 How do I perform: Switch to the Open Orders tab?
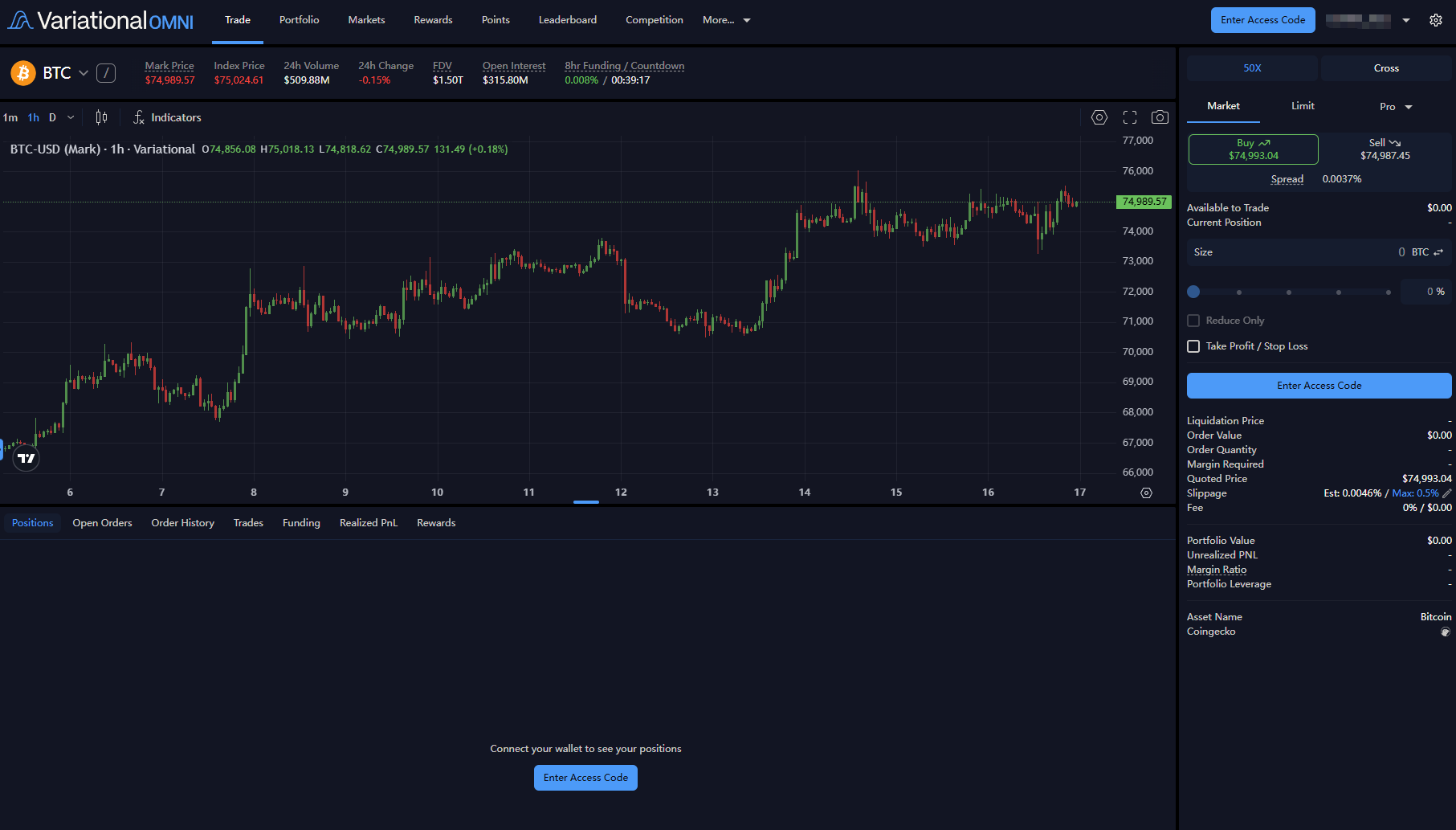(x=102, y=523)
